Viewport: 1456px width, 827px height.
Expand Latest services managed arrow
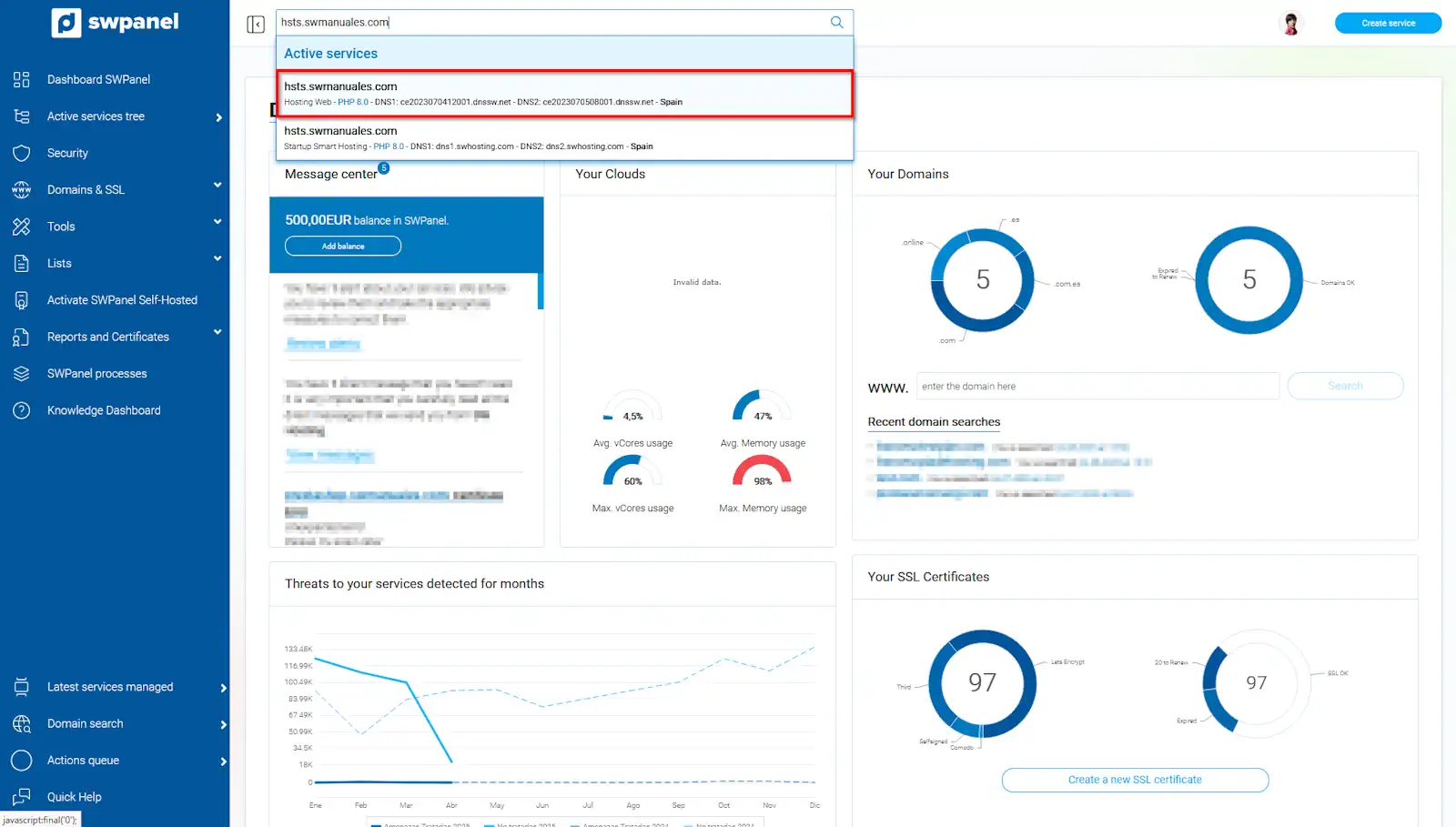(223, 688)
